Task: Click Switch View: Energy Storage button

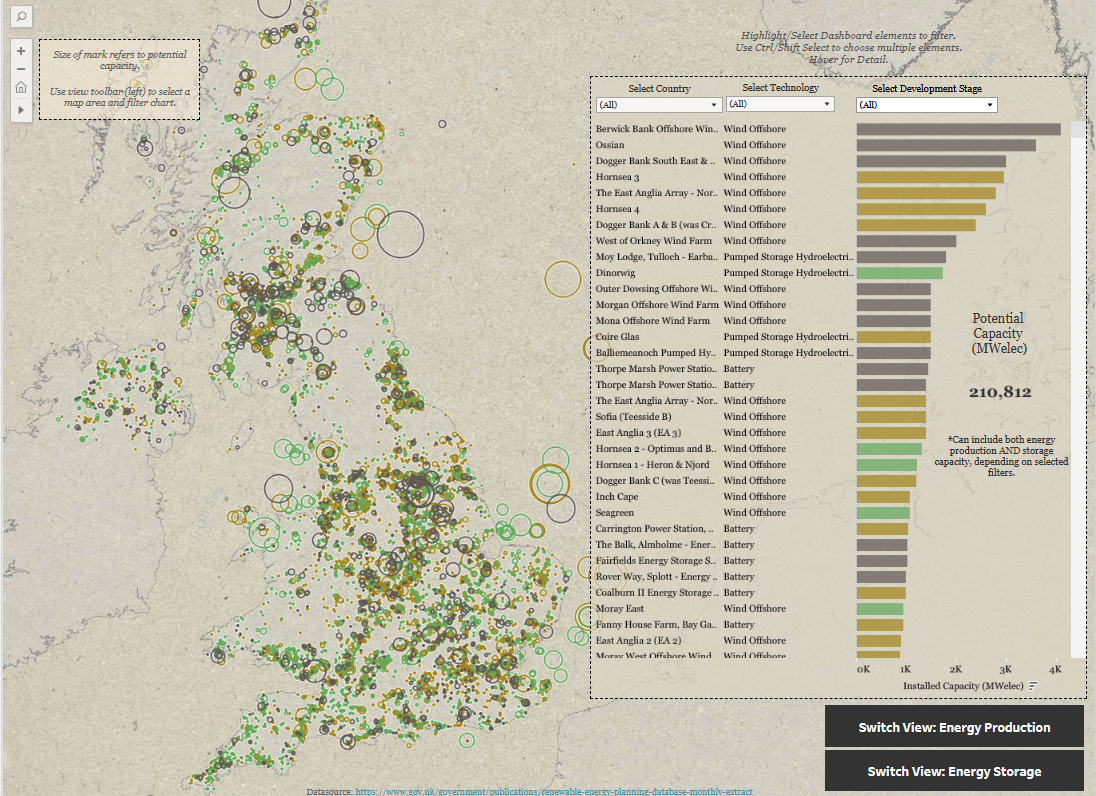Action: (x=954, y=771)
